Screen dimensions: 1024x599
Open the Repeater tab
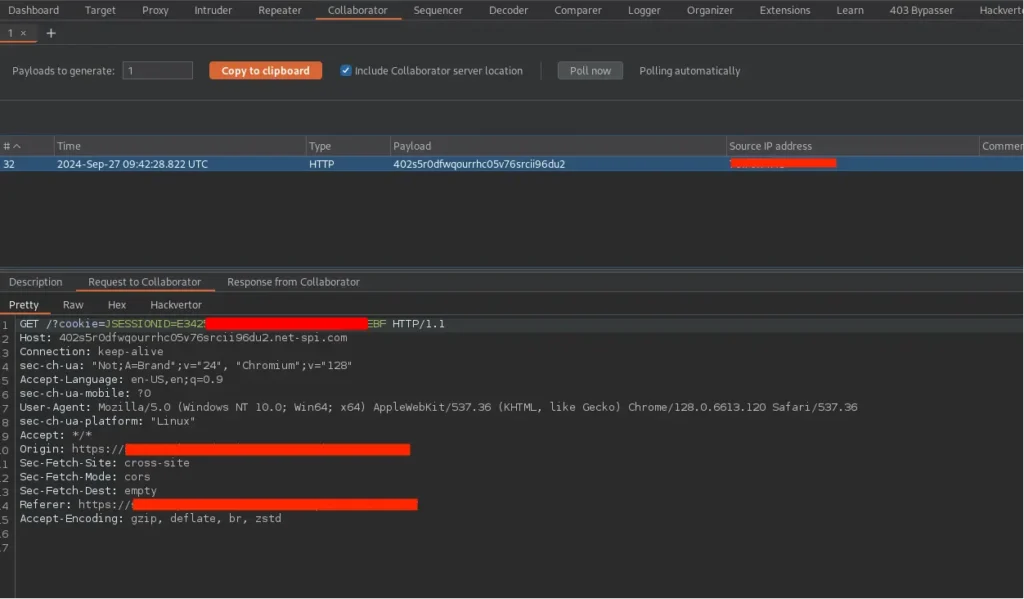[280, 10]
